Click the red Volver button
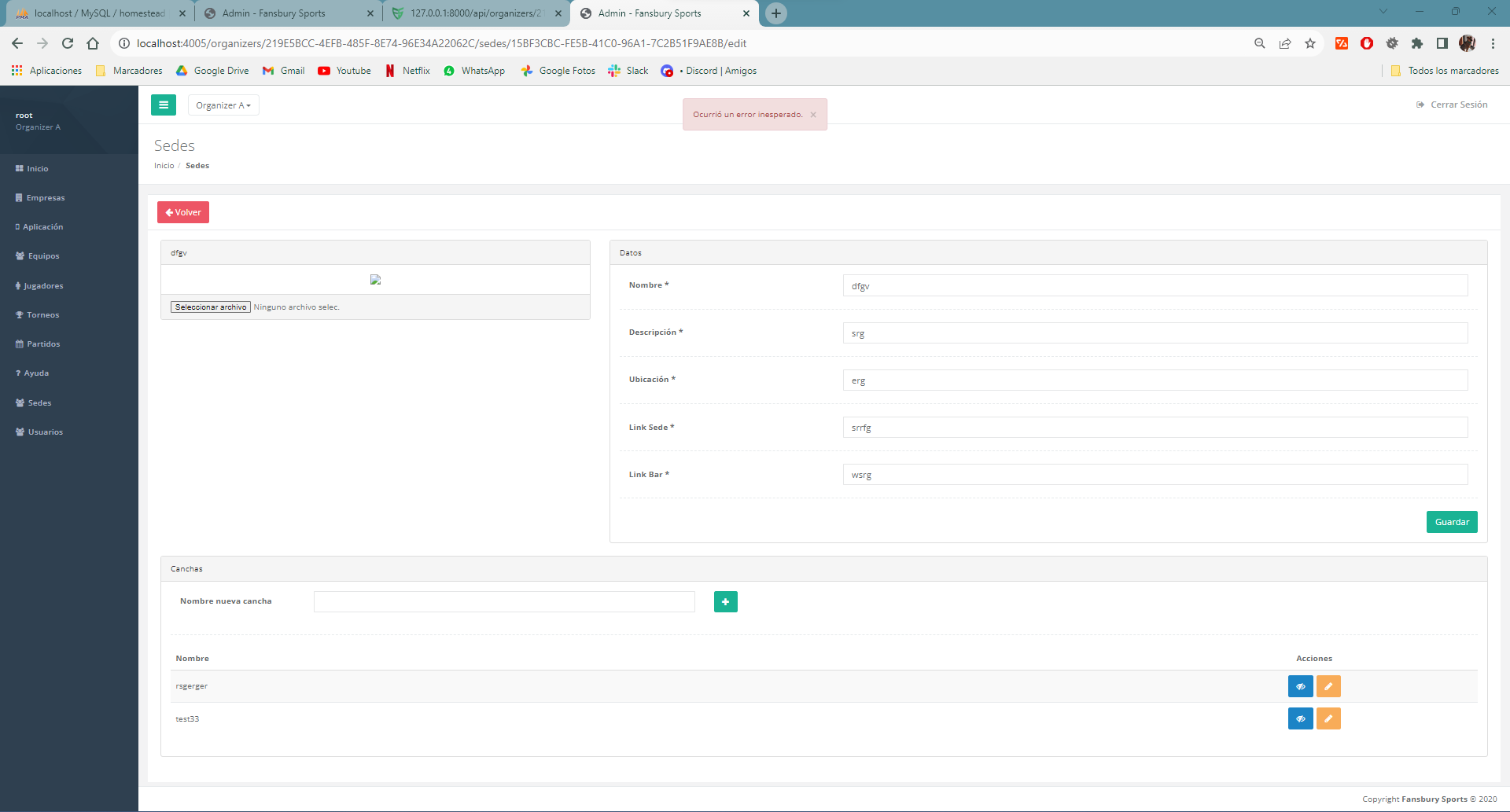1510x812 pixels. pyautogui.click(x=183, y=212)
